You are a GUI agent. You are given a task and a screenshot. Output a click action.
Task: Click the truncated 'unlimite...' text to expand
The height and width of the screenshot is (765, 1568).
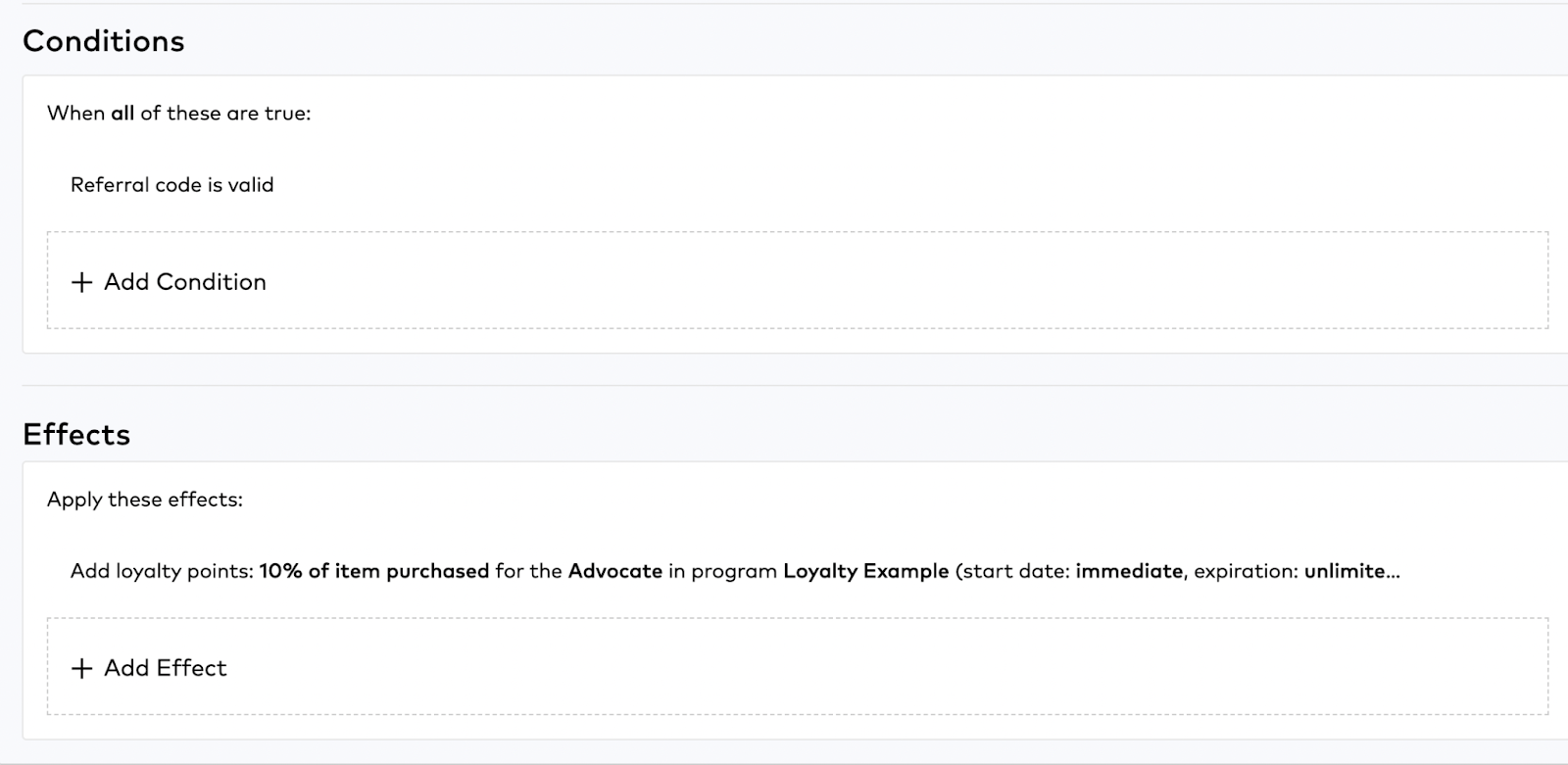(x=1352, y=570)
